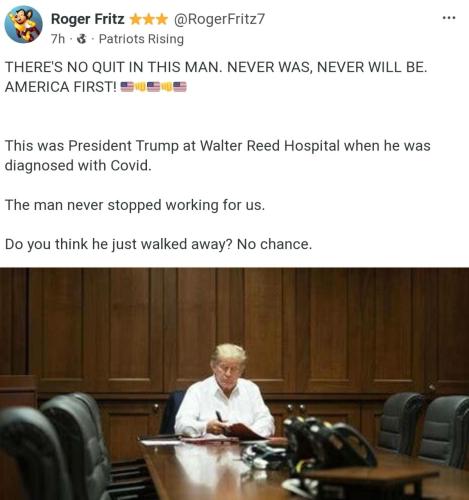Viewport: 469px width, 500px height.
Task: Click the last US flag emoji
Action: pyautogui.click(x=180, y=87)
